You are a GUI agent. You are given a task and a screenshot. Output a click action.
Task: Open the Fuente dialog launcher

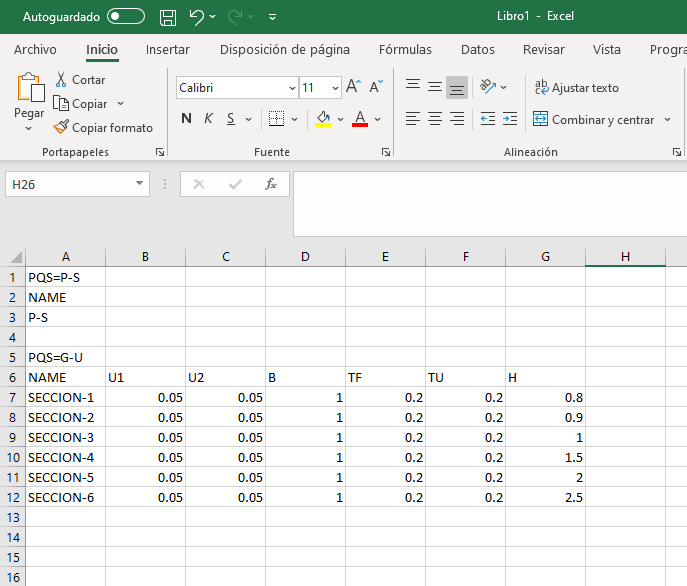[386, 152]
